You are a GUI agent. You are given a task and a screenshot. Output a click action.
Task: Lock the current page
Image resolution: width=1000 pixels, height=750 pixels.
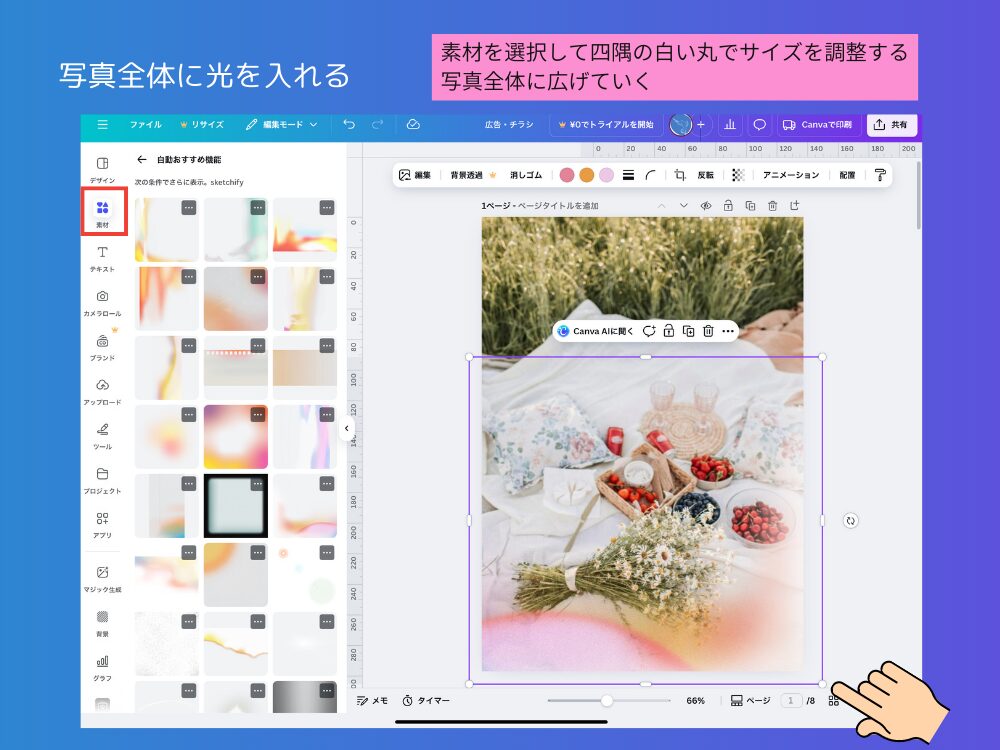tap(728, 205)
